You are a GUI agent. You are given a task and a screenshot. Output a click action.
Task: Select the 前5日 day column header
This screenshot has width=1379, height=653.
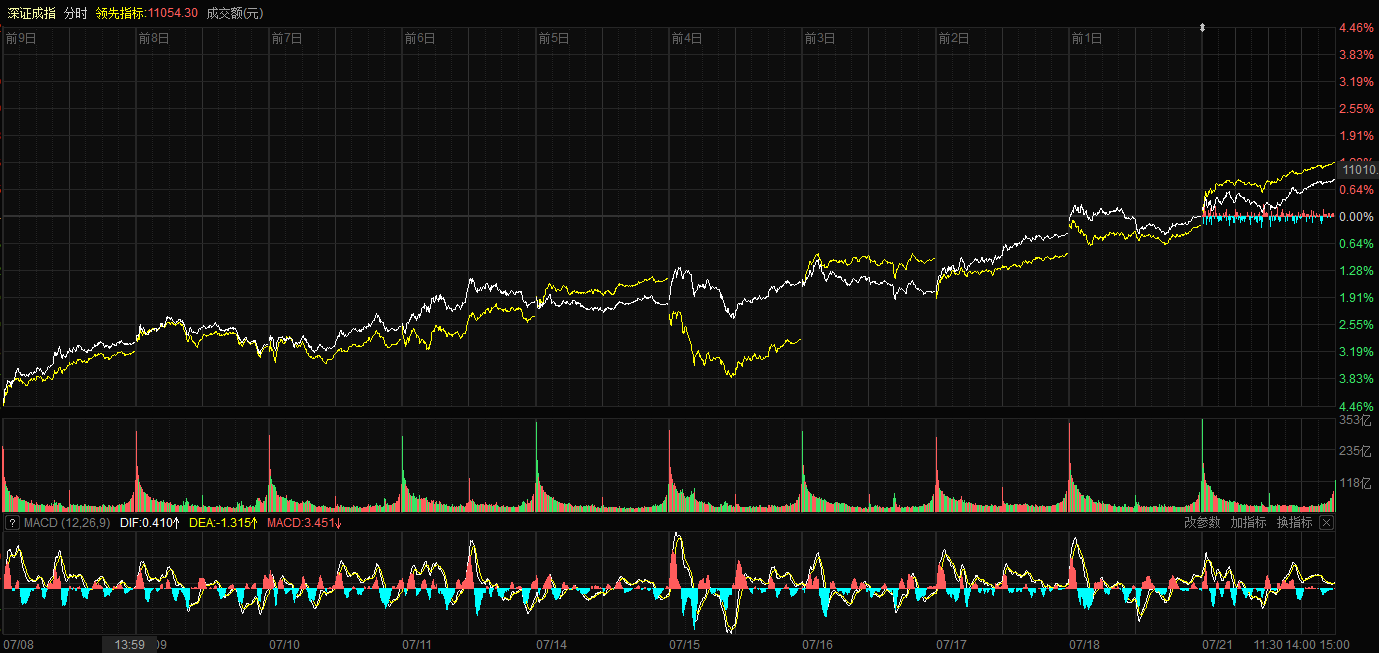pos(553,39)
